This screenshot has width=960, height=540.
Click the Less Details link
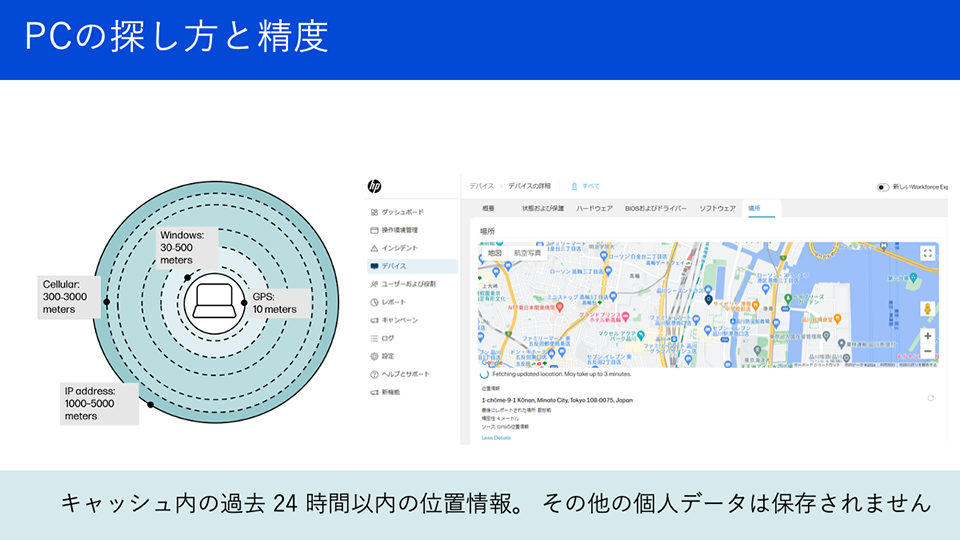point(496,438)
